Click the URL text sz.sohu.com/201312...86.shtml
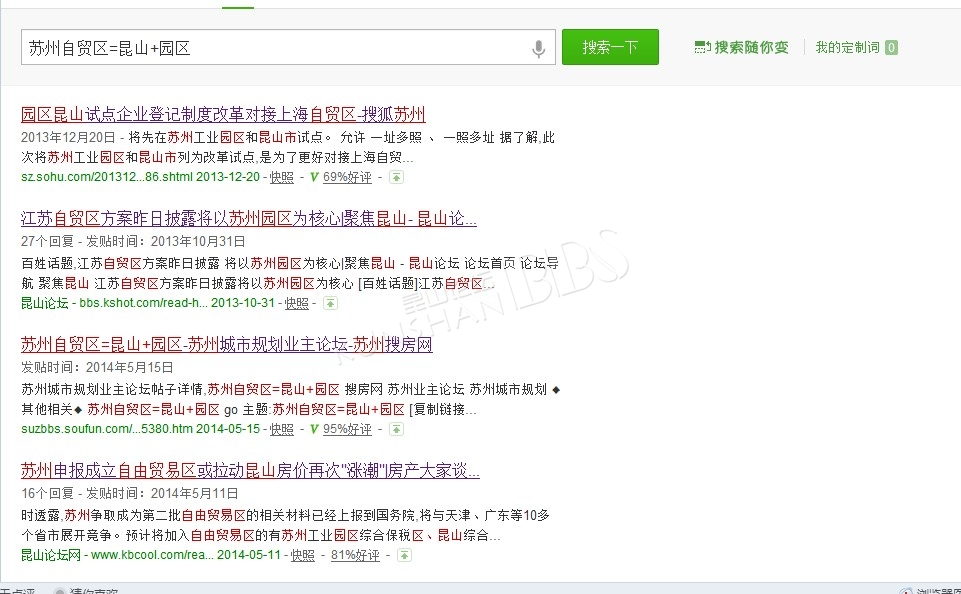 coord(107,177)
